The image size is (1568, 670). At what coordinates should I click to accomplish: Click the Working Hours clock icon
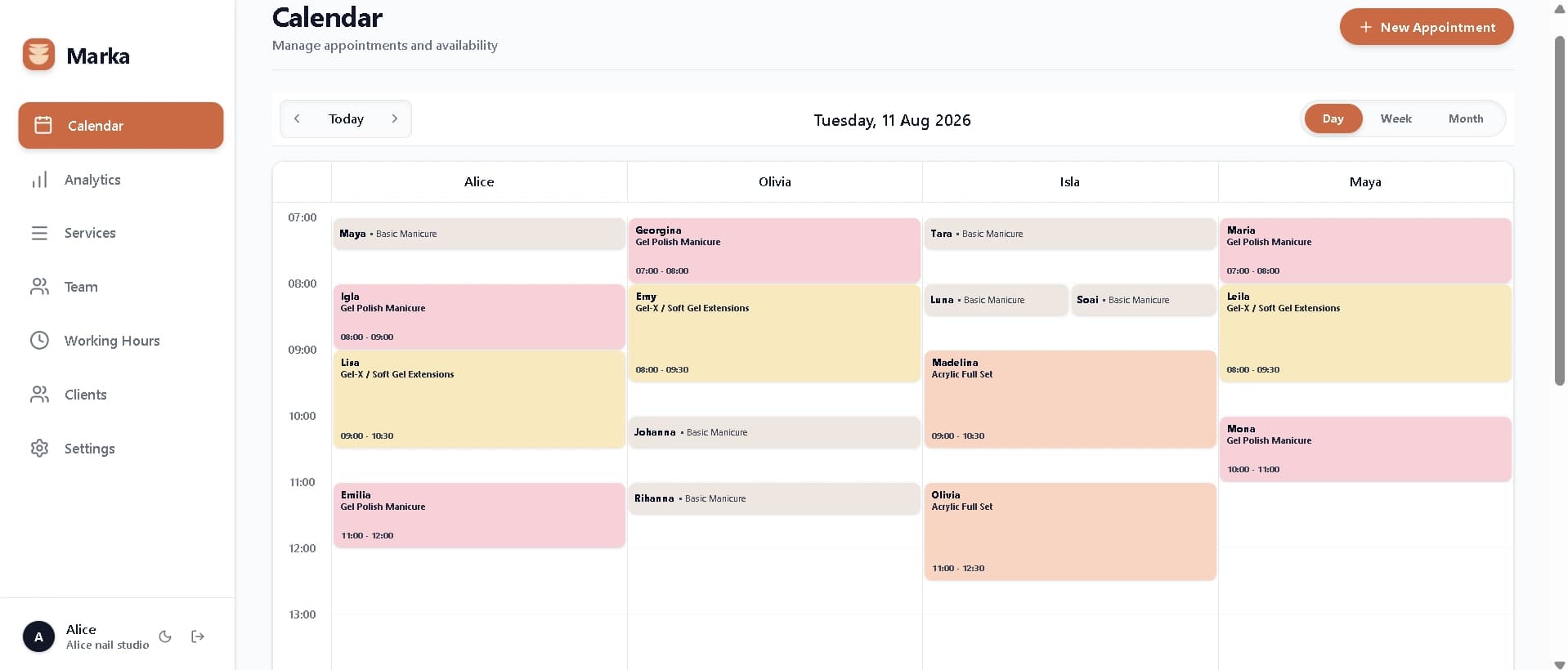[x=39, y=341]
